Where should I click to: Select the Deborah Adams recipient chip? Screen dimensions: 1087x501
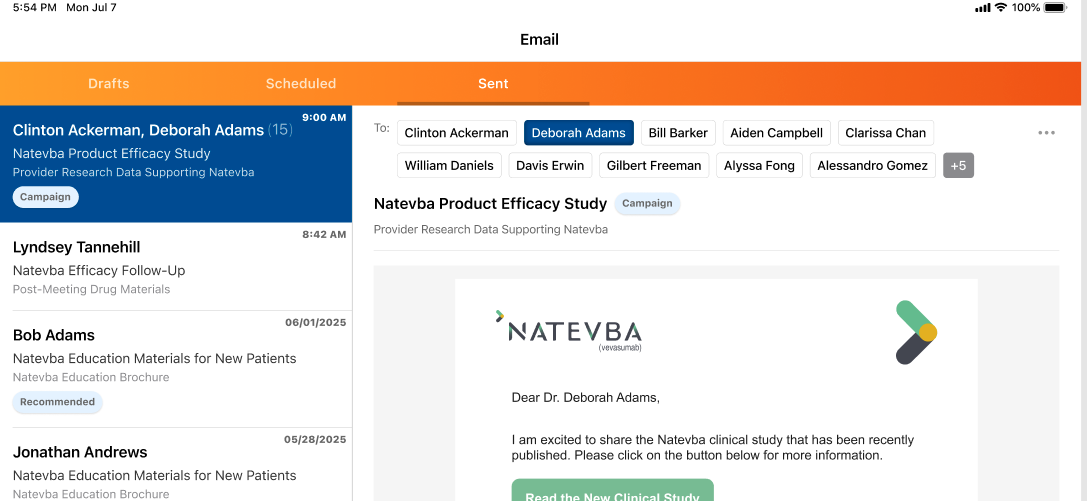(578, 133)
